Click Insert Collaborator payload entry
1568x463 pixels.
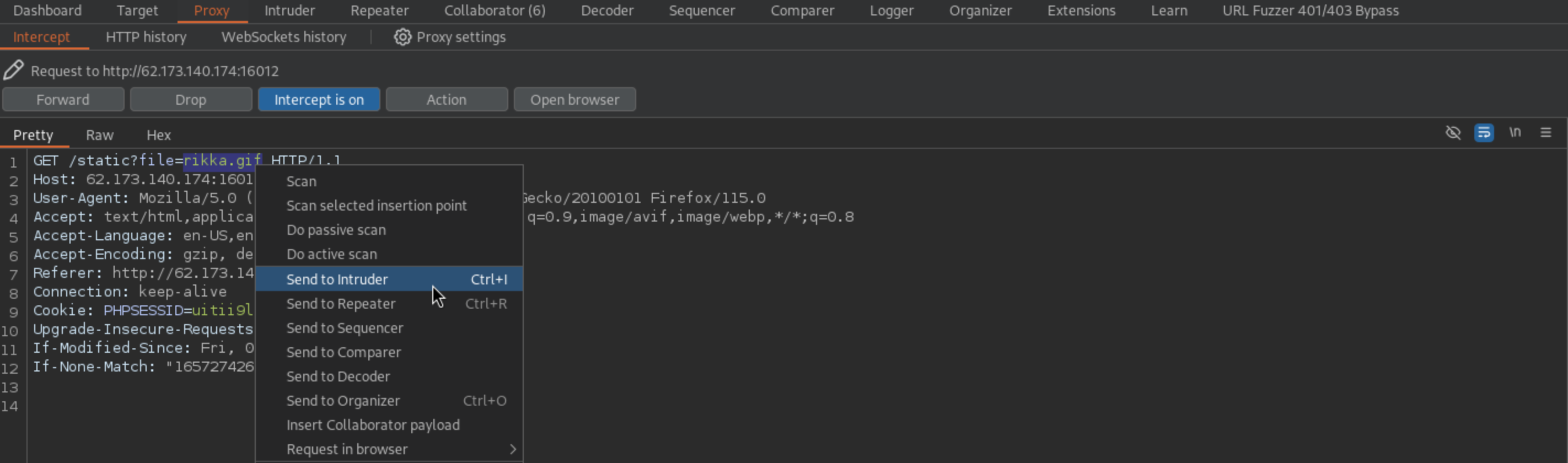point(373,426)
